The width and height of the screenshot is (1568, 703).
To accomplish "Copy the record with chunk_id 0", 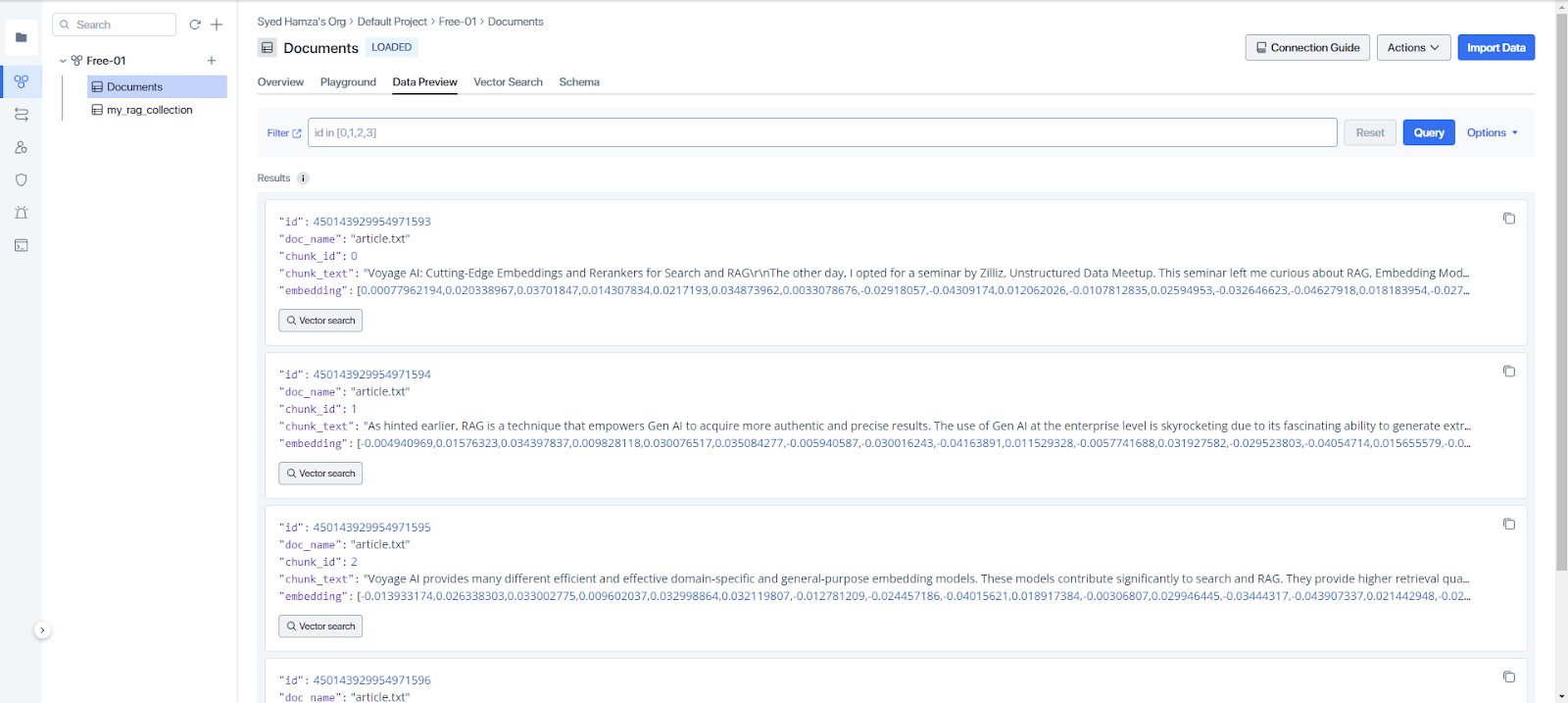I will click(x=1508, y=219).
